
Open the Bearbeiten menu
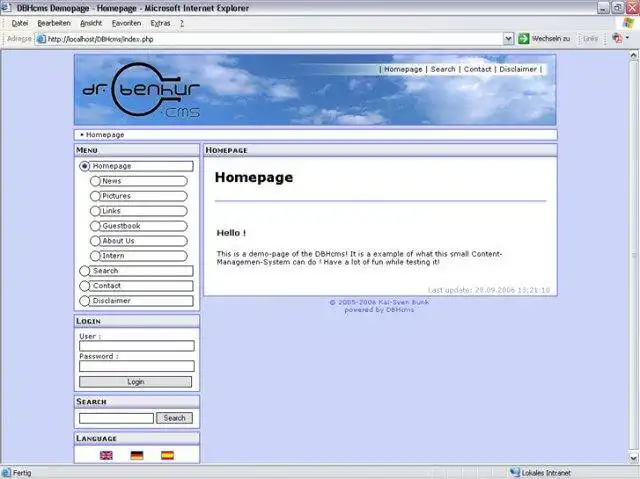[54, 23]
